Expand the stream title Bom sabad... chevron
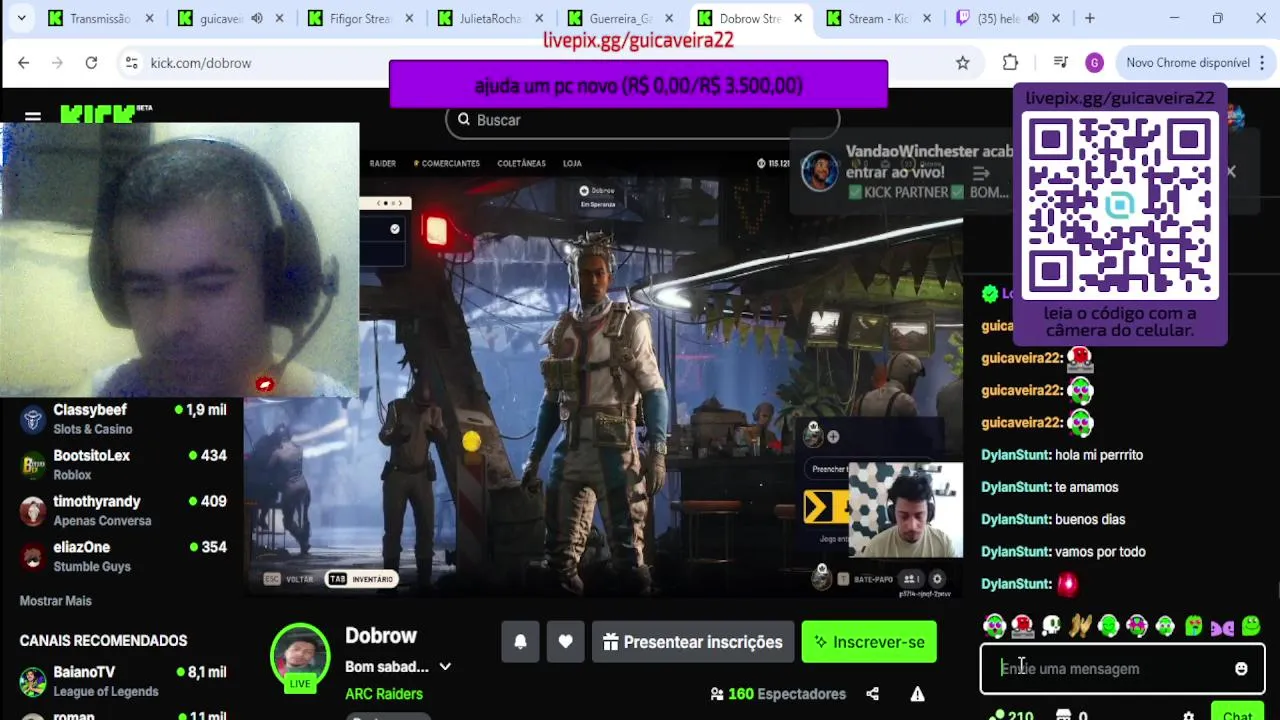 tap(445, 667)
